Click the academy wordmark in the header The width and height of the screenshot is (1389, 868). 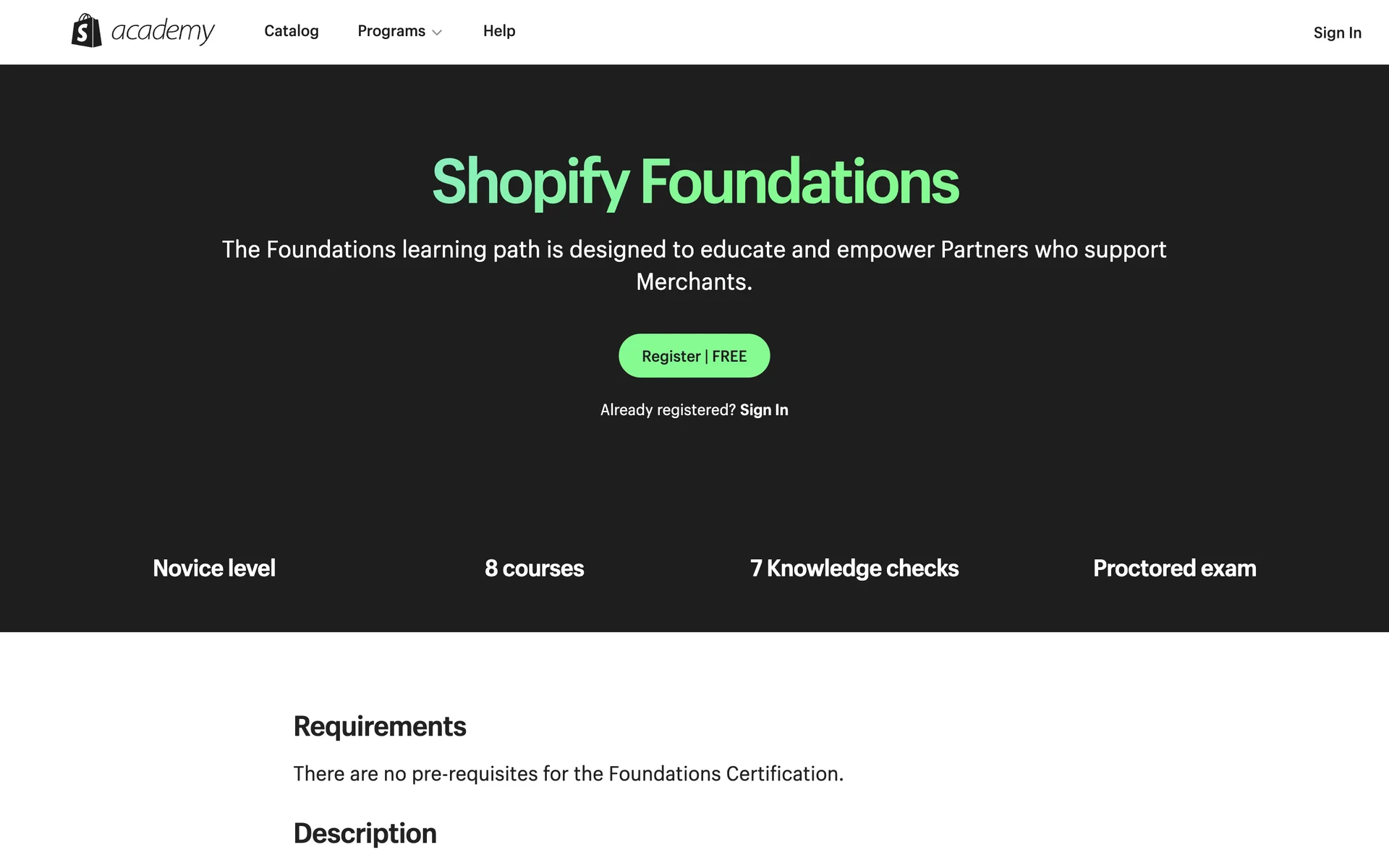click(163, 31)
